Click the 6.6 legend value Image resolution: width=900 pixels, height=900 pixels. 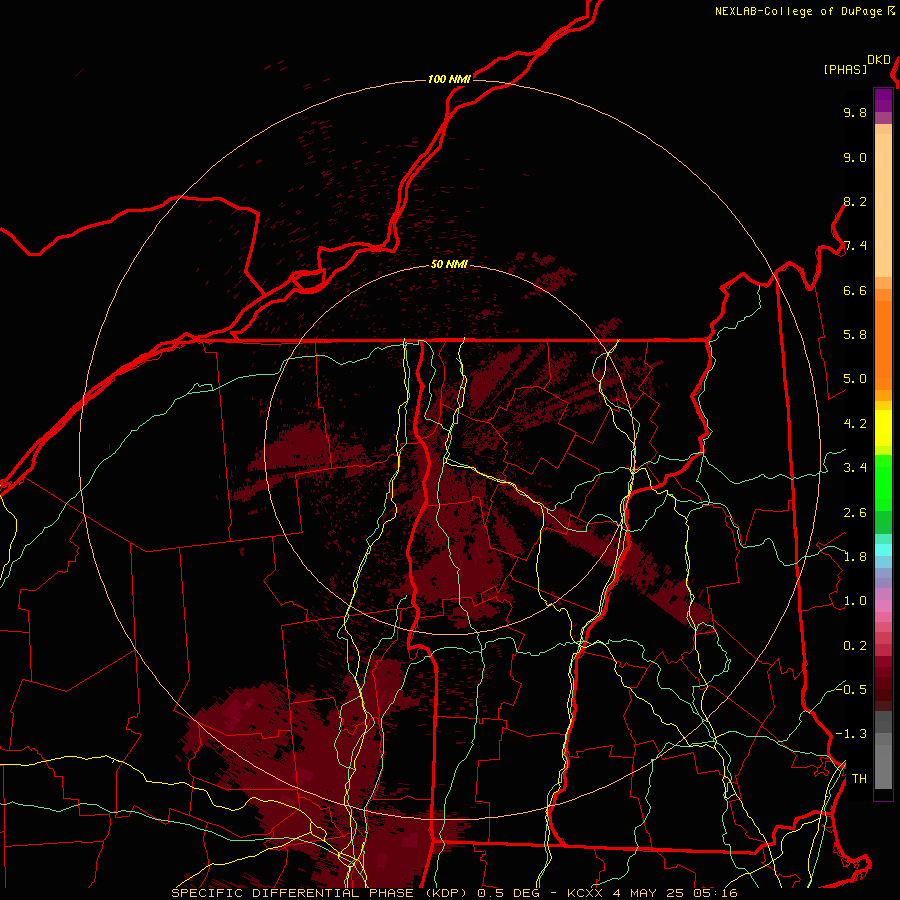(x=855, y=290)
